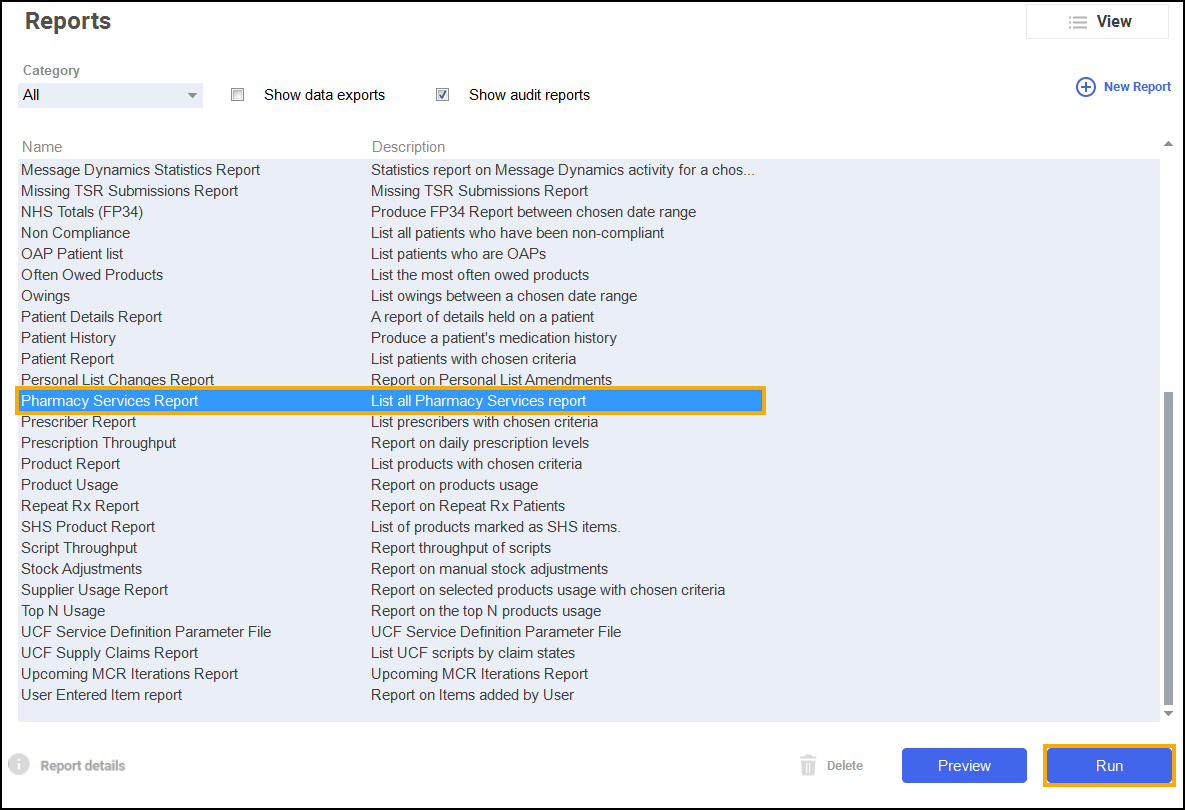Uncheck the Show audit reports checkbox
1185x810 pixels.
(x=442, y=95)
